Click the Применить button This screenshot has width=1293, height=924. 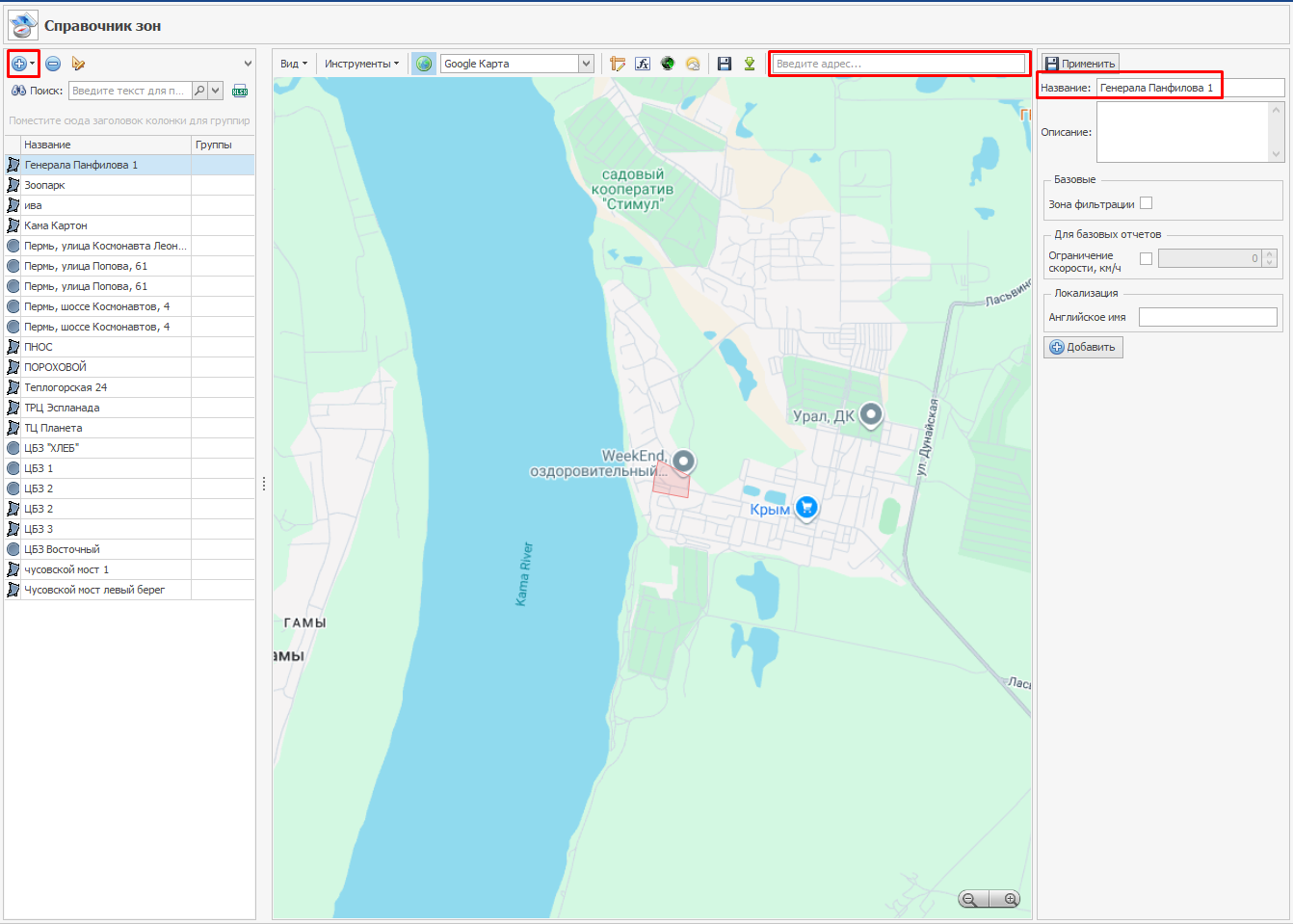(1080, 64)
